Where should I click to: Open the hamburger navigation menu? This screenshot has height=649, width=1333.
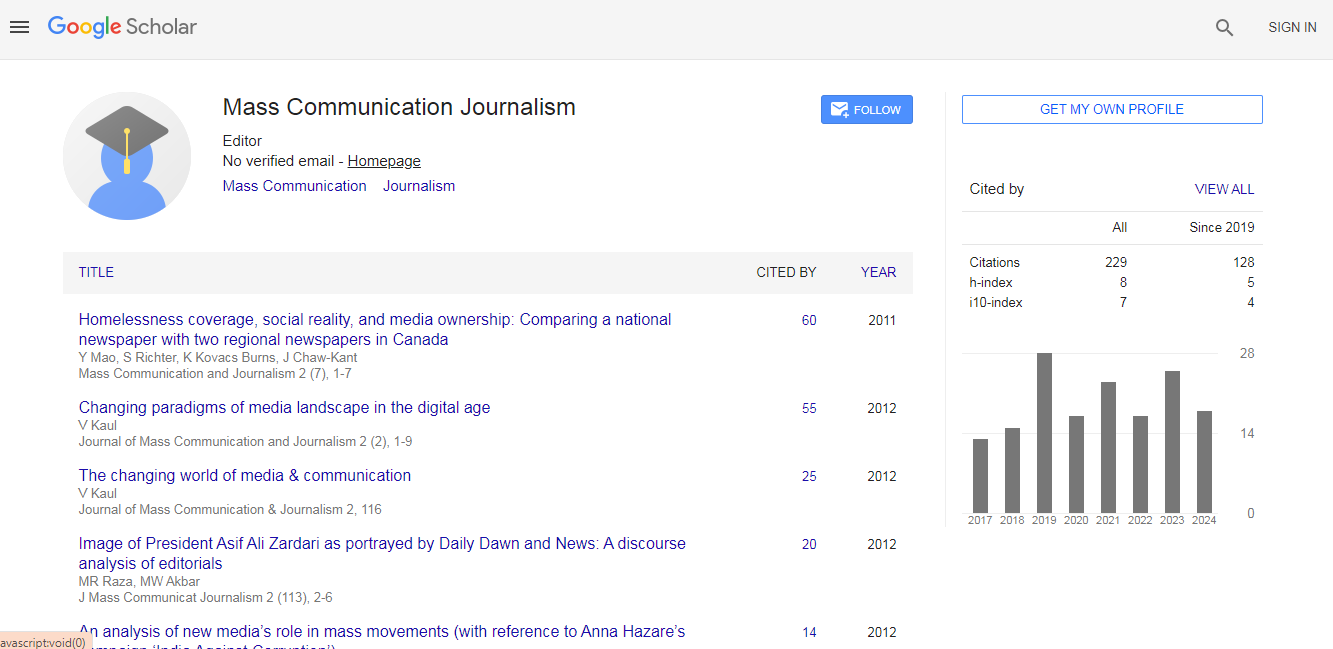pyautogui.click(x=19, y=27)
